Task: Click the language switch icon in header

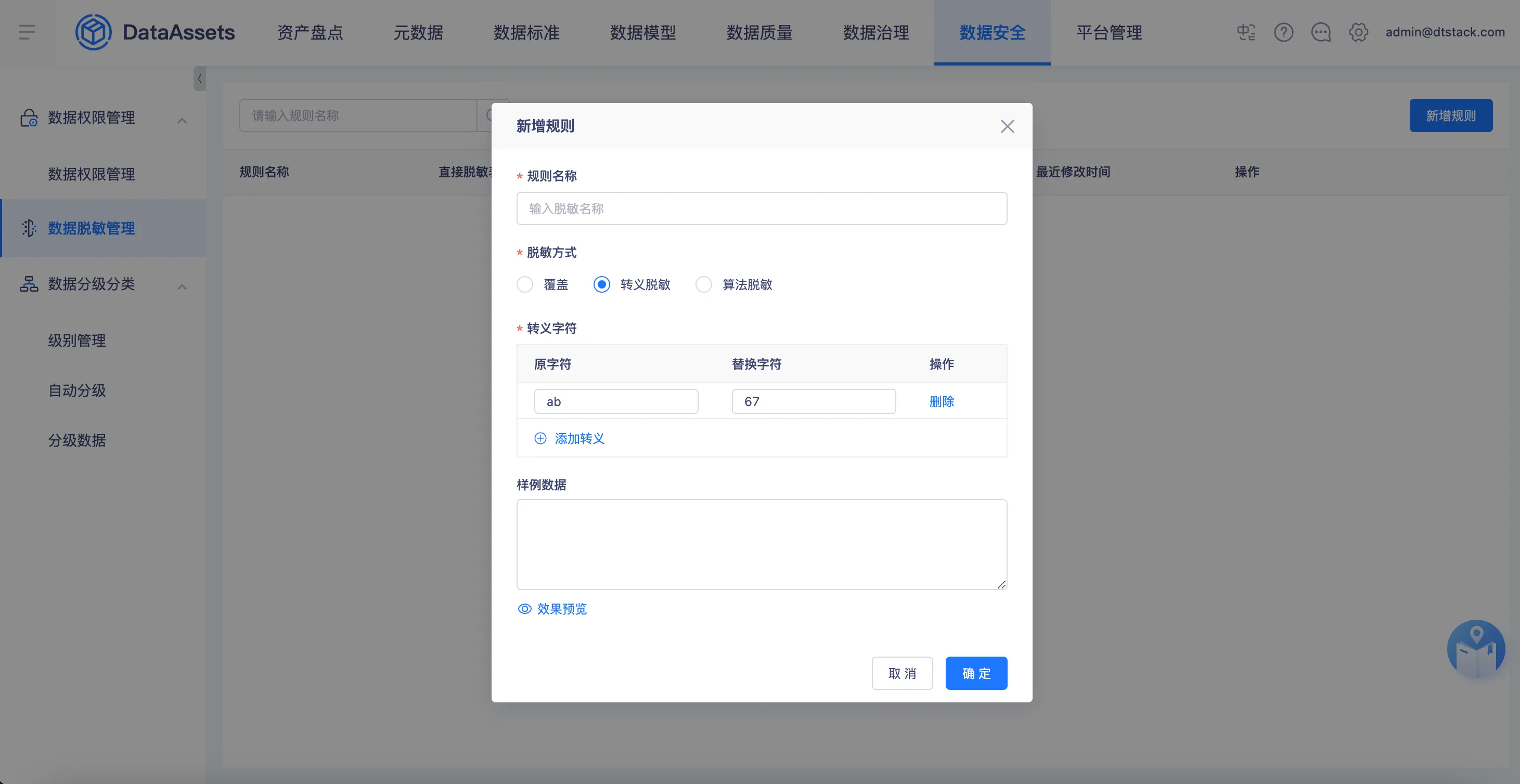Action: tap(1246, 32)
